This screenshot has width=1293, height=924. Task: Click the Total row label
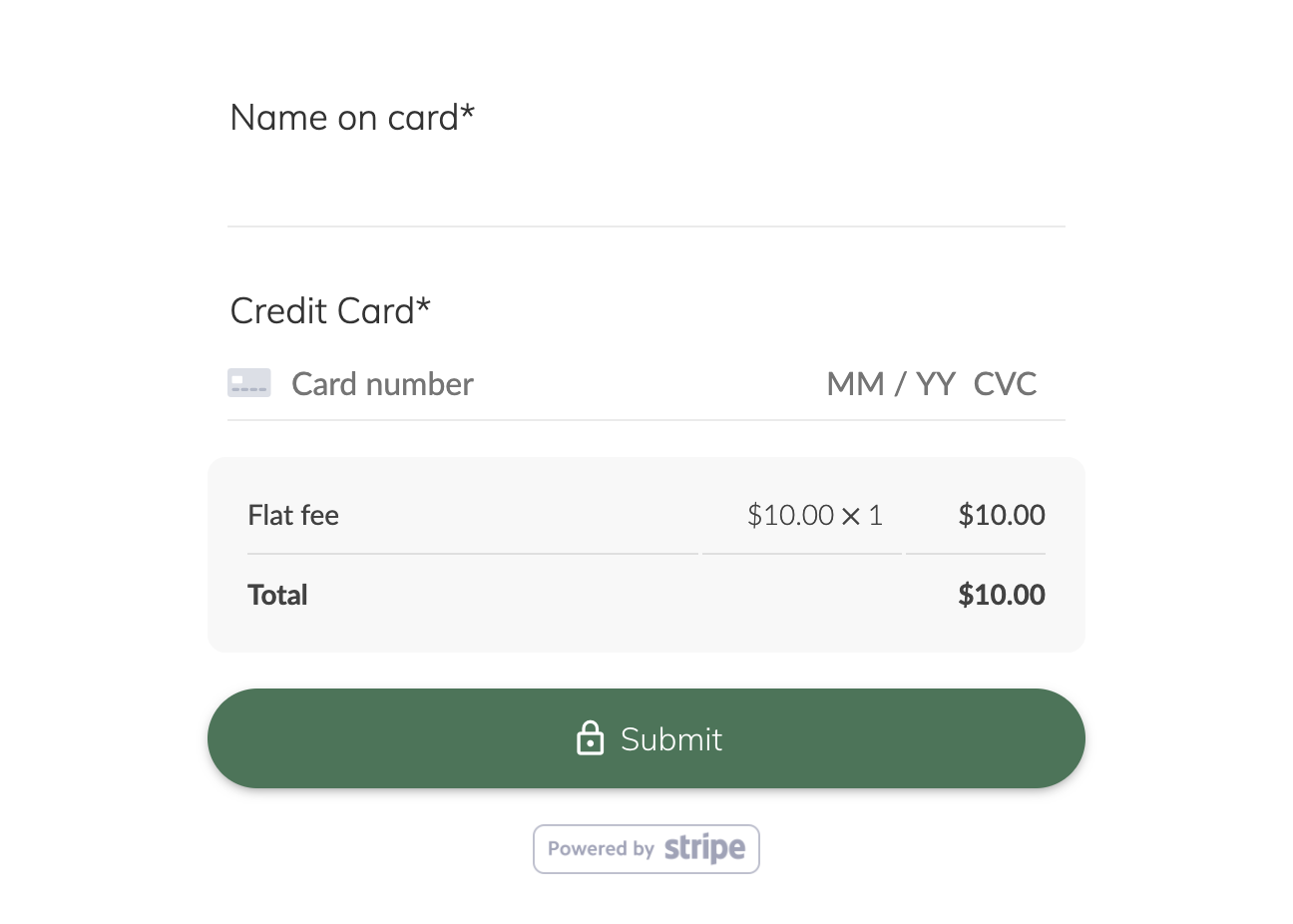point(277,595)
